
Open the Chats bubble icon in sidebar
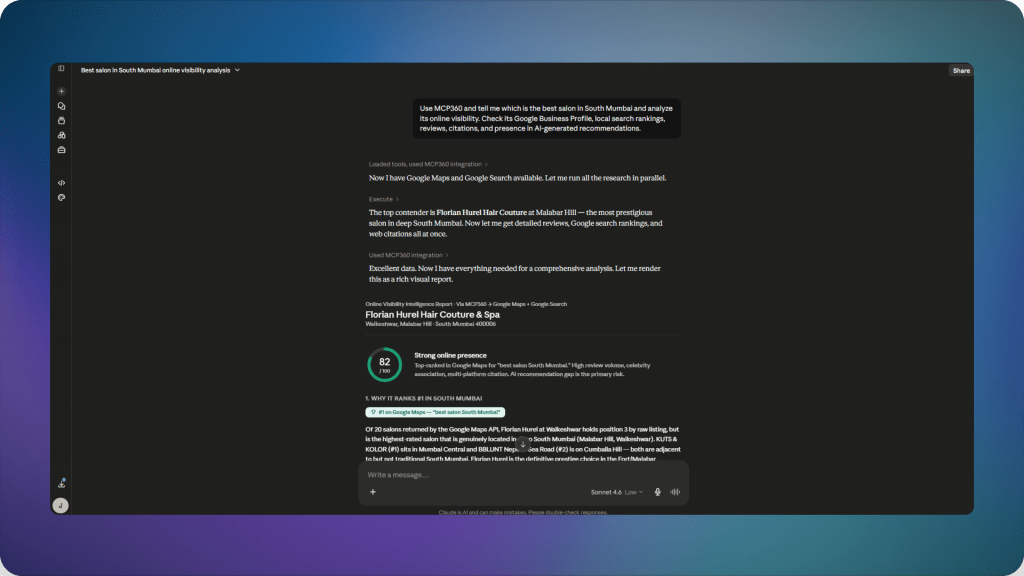(61, 106)
